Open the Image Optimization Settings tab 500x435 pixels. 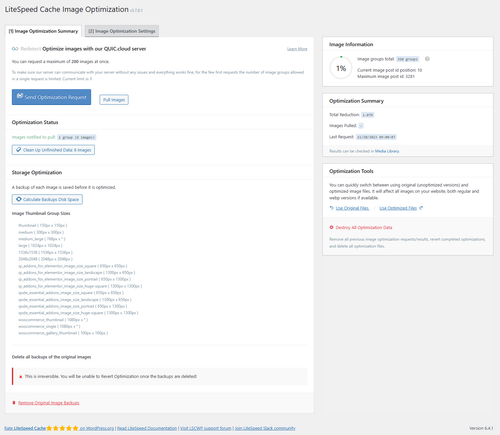pyautogui.click(x=122, y=31)
